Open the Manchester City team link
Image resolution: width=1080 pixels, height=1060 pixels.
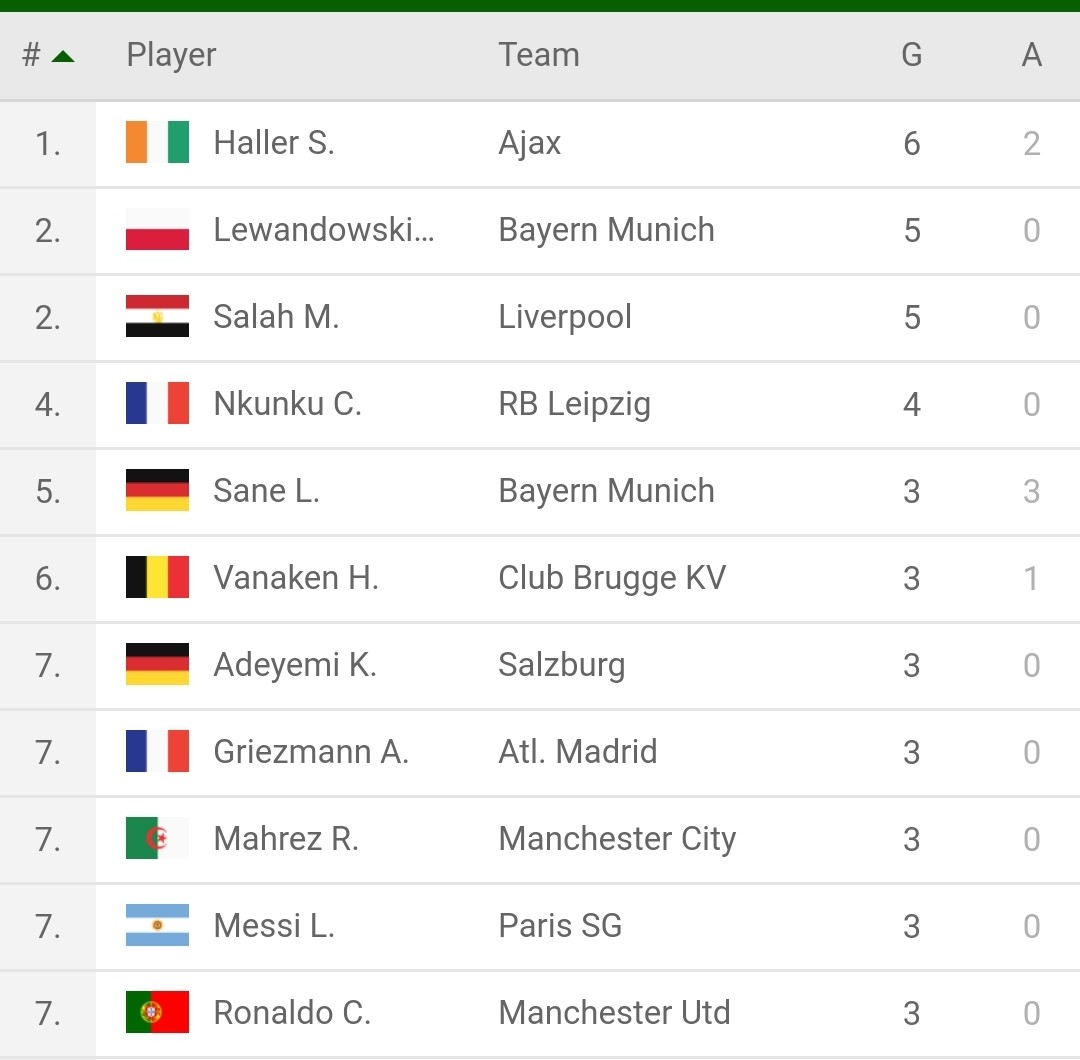[617, 840]
